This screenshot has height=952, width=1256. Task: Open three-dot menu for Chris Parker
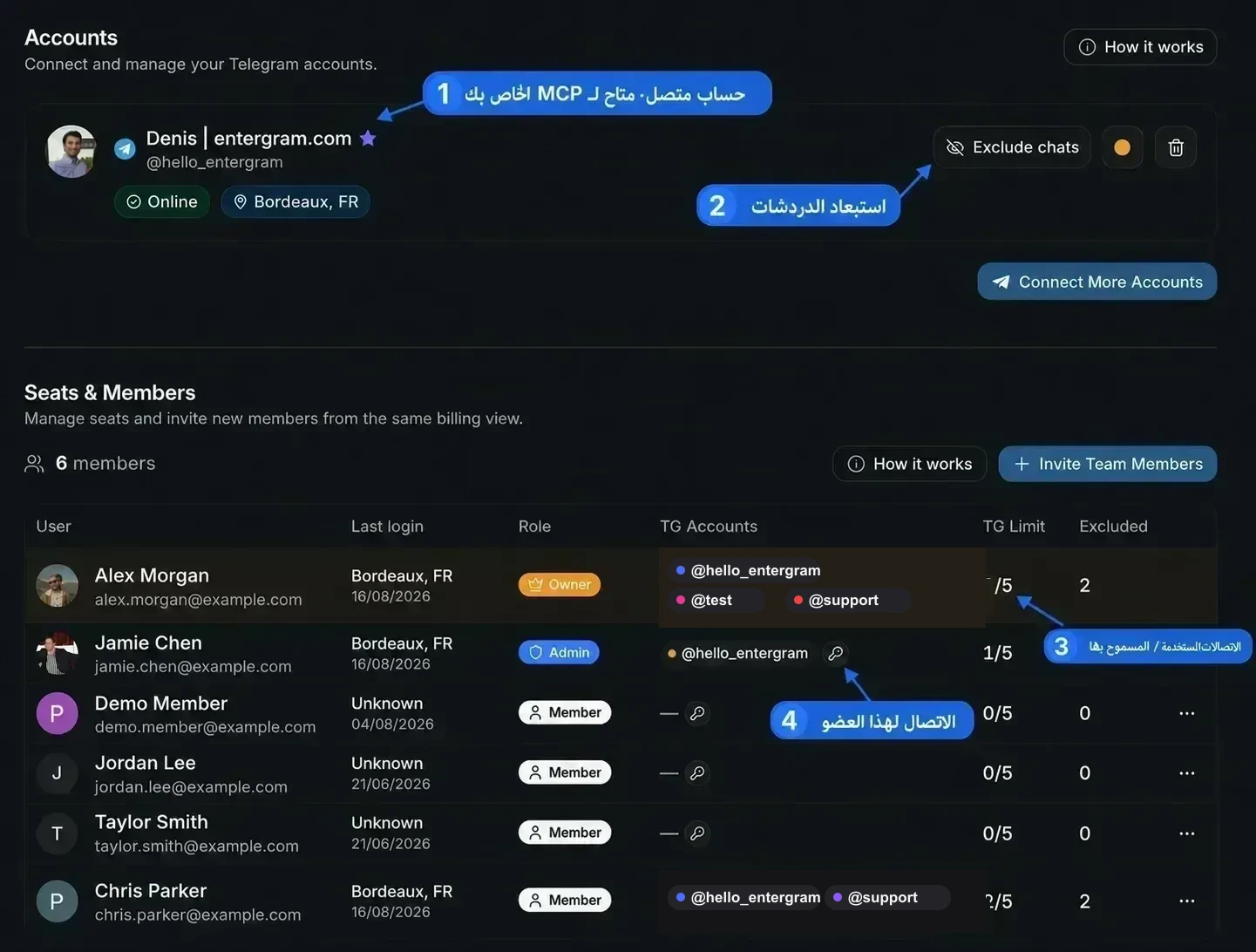1186,901
